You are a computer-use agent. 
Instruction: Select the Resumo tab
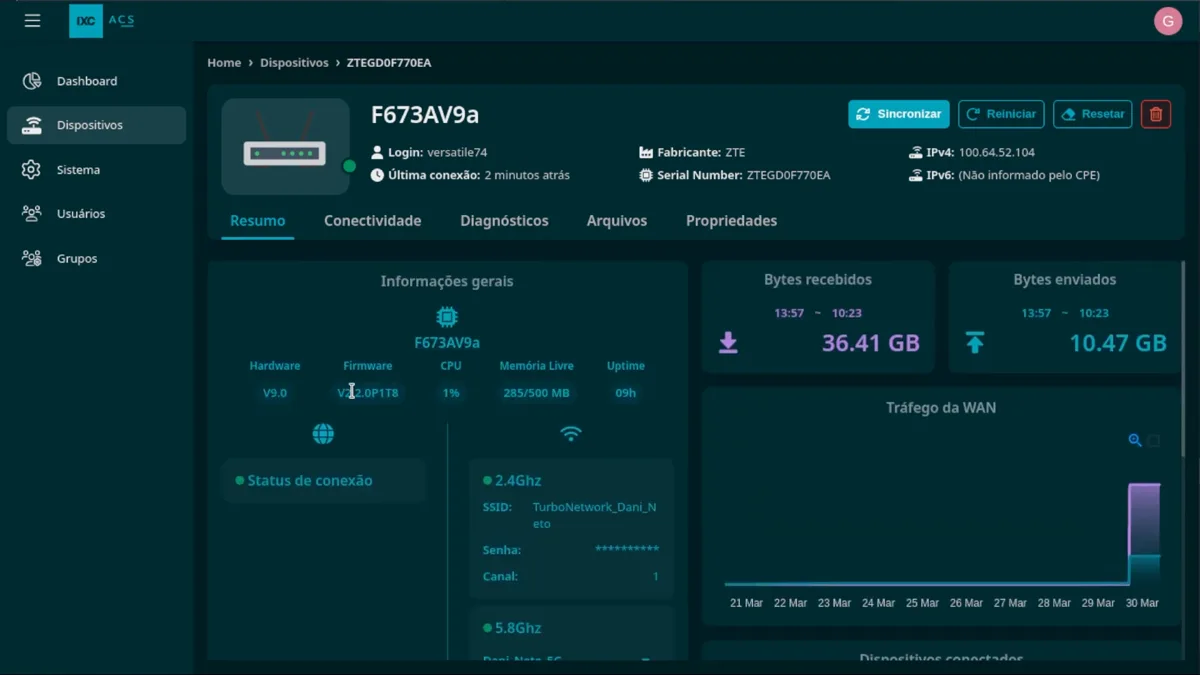pyautogui.click(x=258, y=221)
